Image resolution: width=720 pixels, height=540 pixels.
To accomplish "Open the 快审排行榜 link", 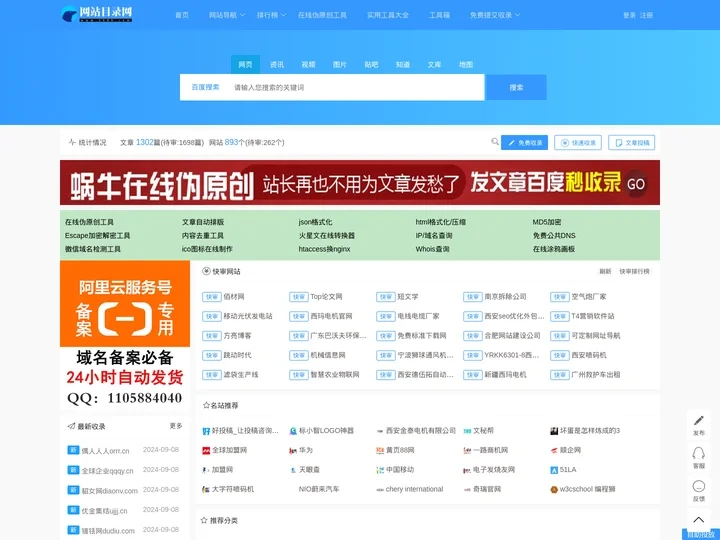I will [x=635, y=271].
